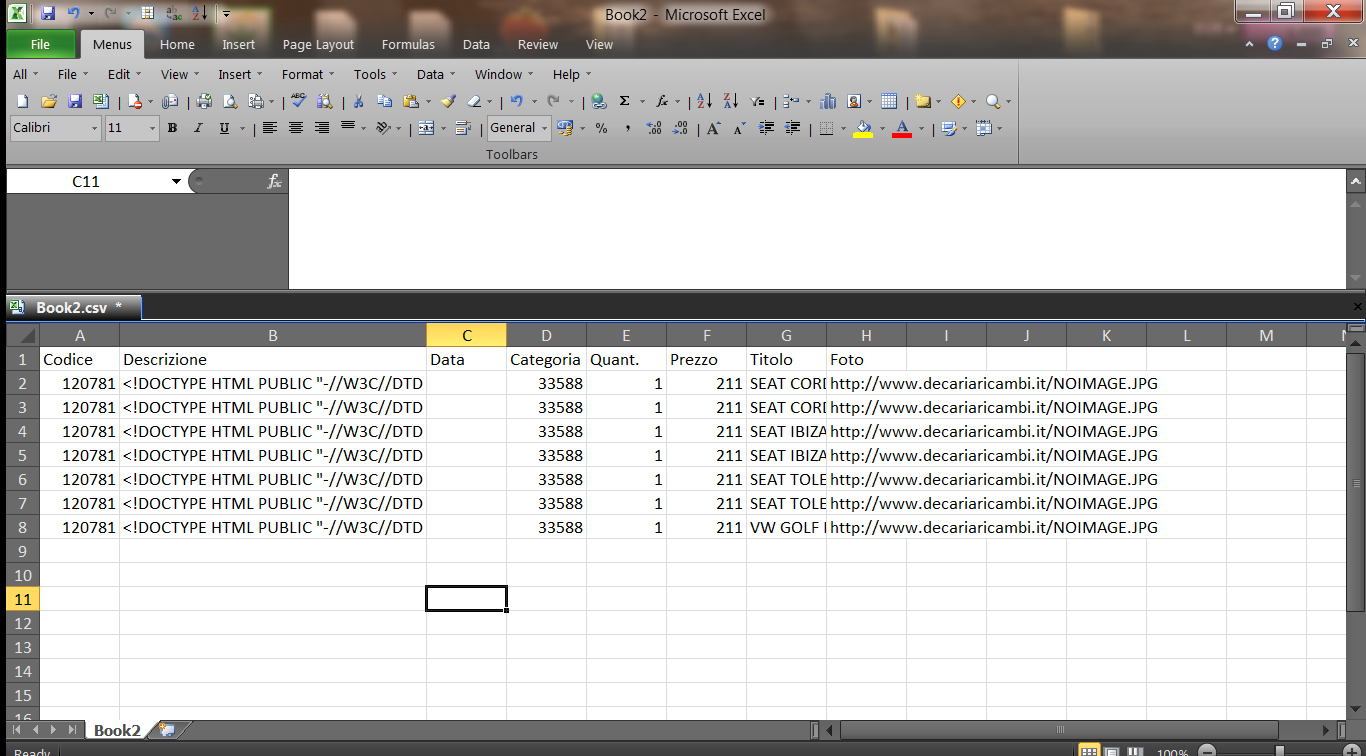1366x756 pixels.
Task: Open the Review ribbon tab
Action: [x=538, y=44]
